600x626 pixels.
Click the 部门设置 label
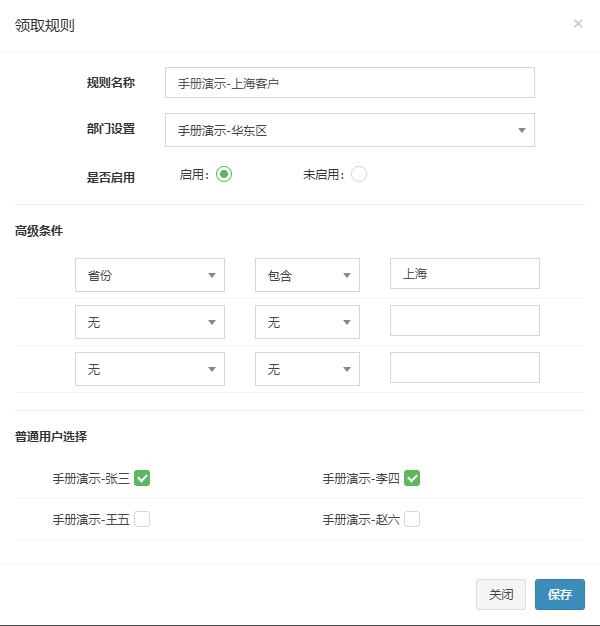point(111,129)
